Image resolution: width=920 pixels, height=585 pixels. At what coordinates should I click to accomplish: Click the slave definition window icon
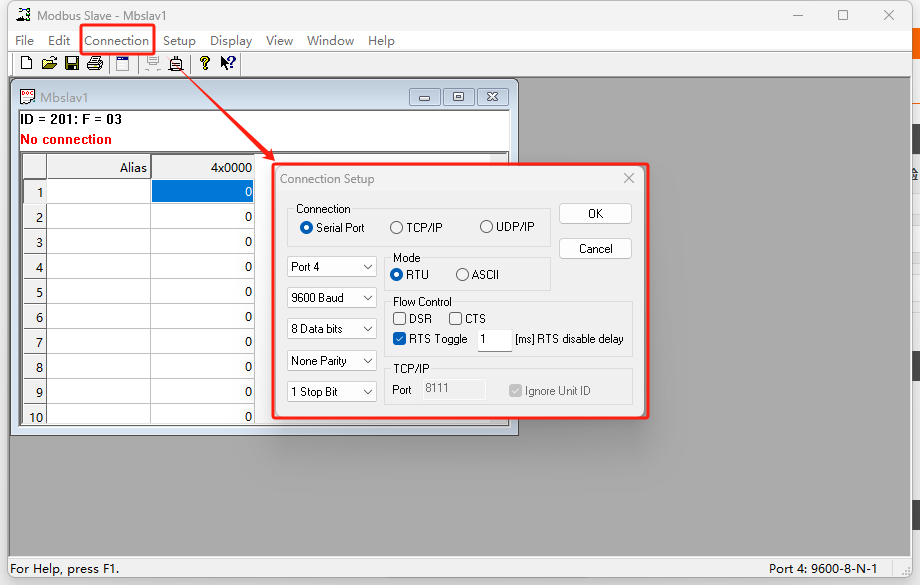(122, 64)
